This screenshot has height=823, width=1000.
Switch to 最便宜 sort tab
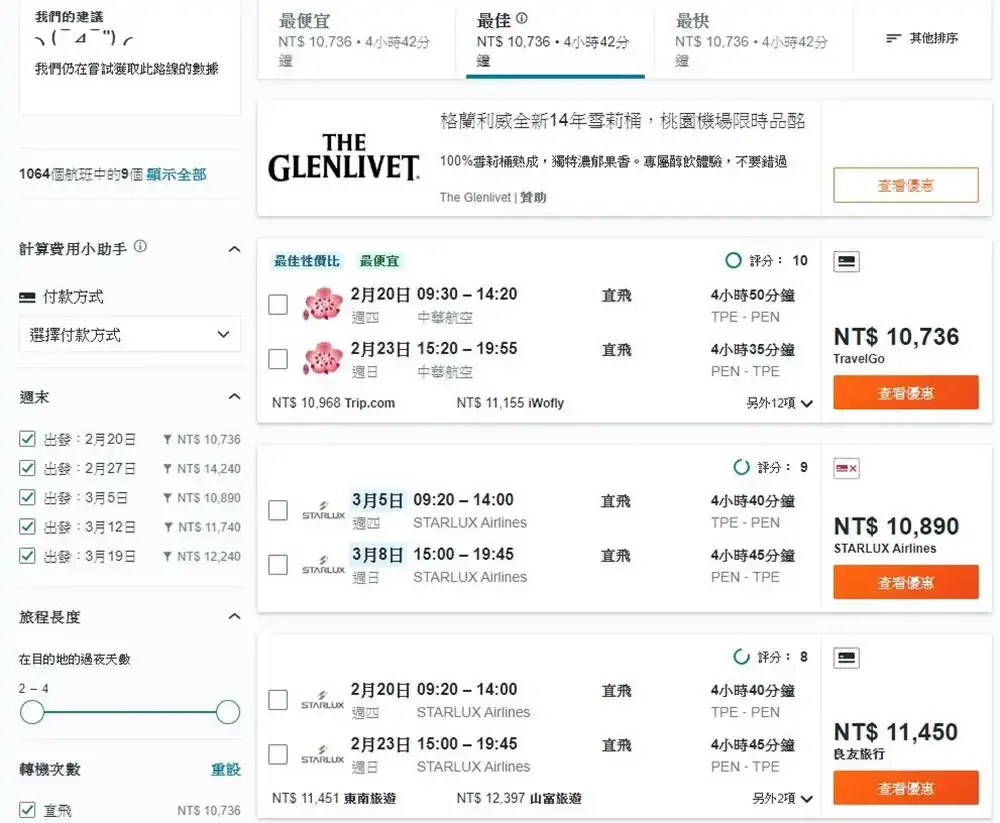click(x=356, y=40)
